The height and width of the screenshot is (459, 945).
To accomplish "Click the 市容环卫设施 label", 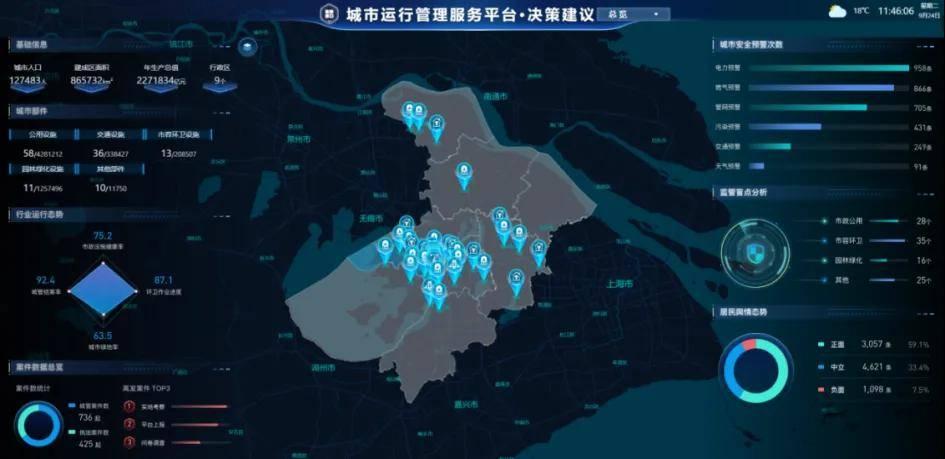I will click(179, 134).
